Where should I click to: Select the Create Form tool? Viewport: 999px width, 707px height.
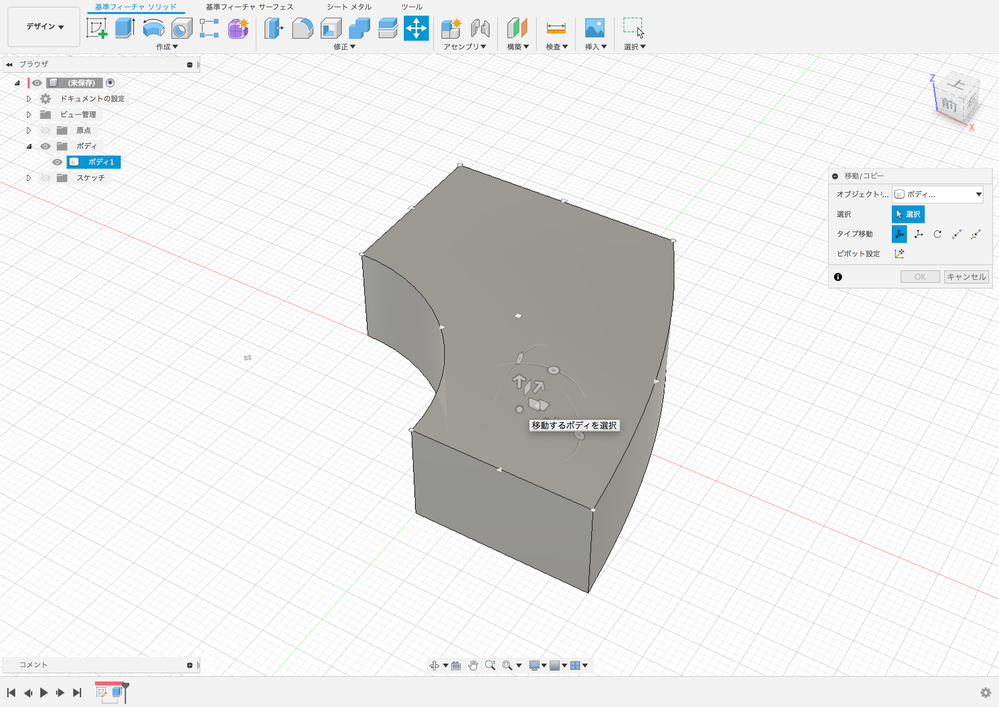(238, 28)
